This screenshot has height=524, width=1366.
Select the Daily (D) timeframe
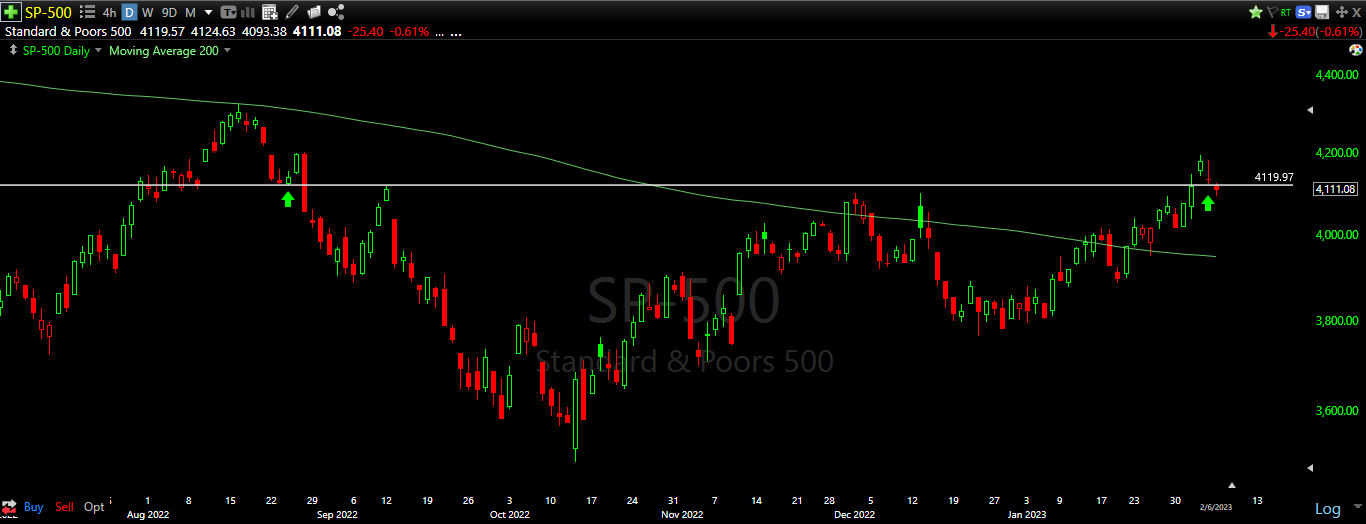[129, 13]
